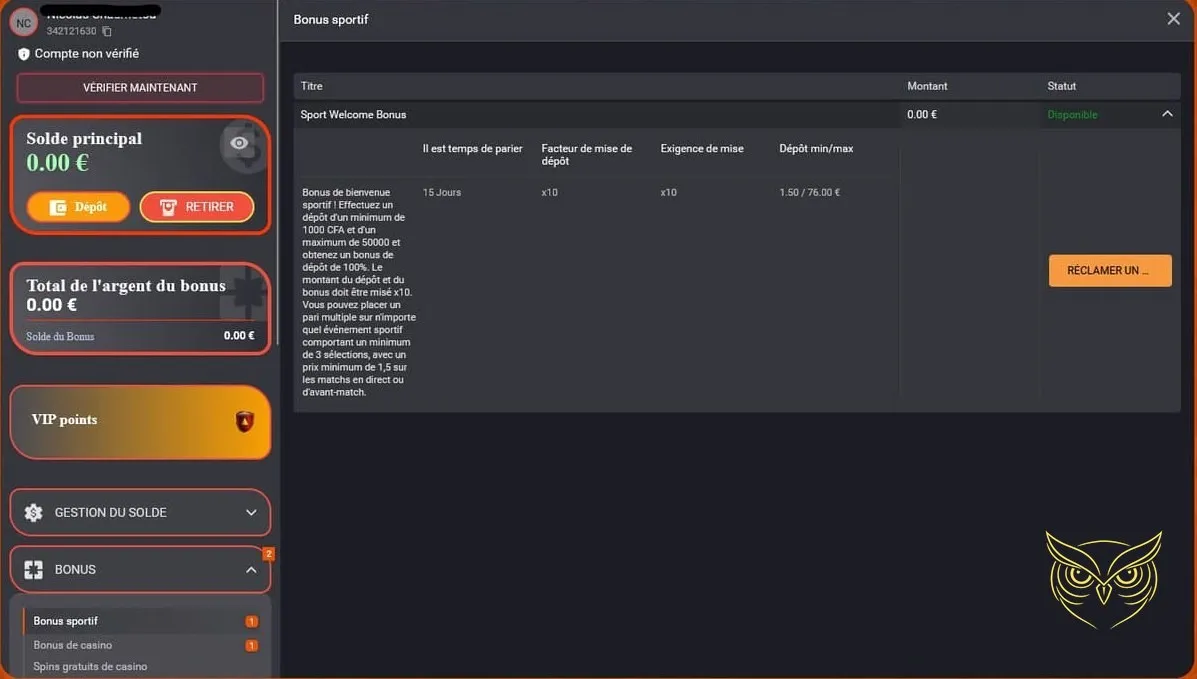Click the golden owl logo
1197x679 pixels.
[1103, 580]
